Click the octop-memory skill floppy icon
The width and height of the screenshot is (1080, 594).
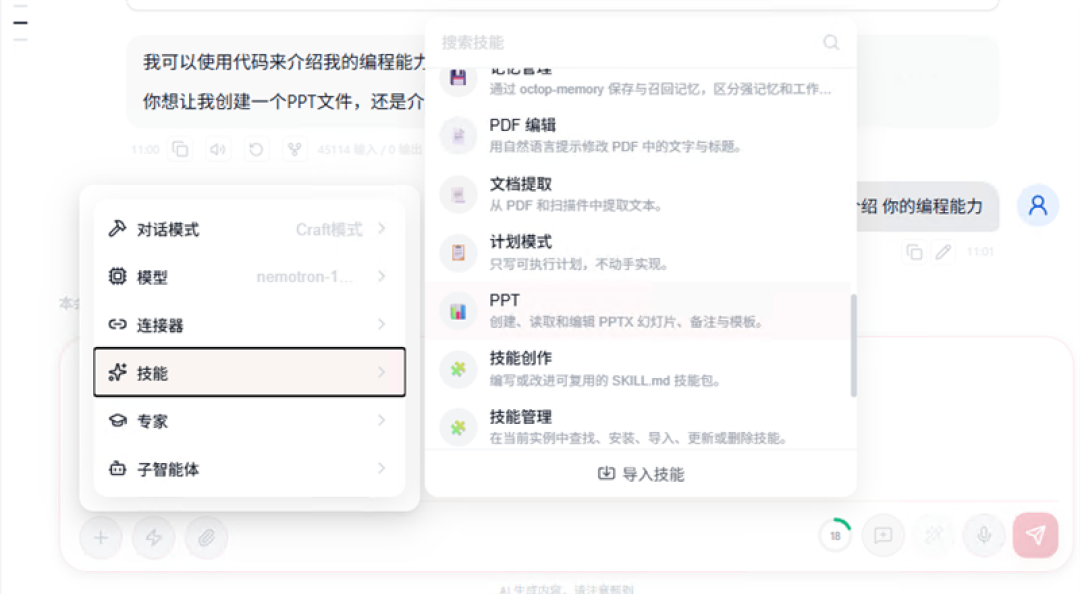click(x=458, y=78)
